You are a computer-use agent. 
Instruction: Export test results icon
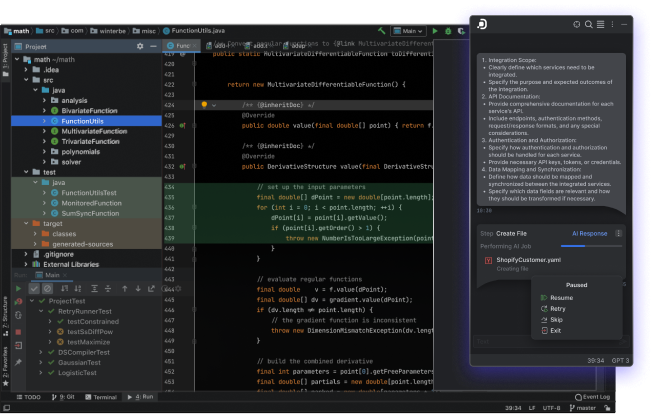click(x=151, y=289)
